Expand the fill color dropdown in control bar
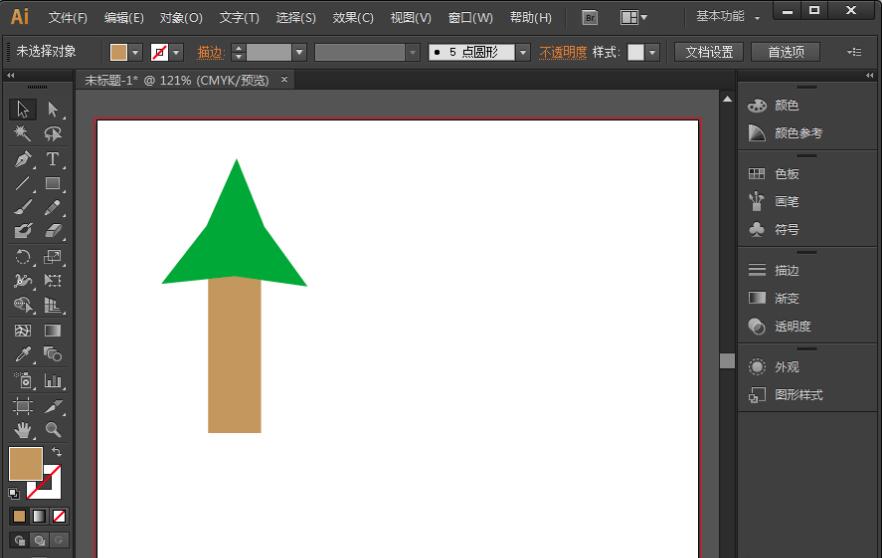Screen dimensions: 882x558 point(136,52)
